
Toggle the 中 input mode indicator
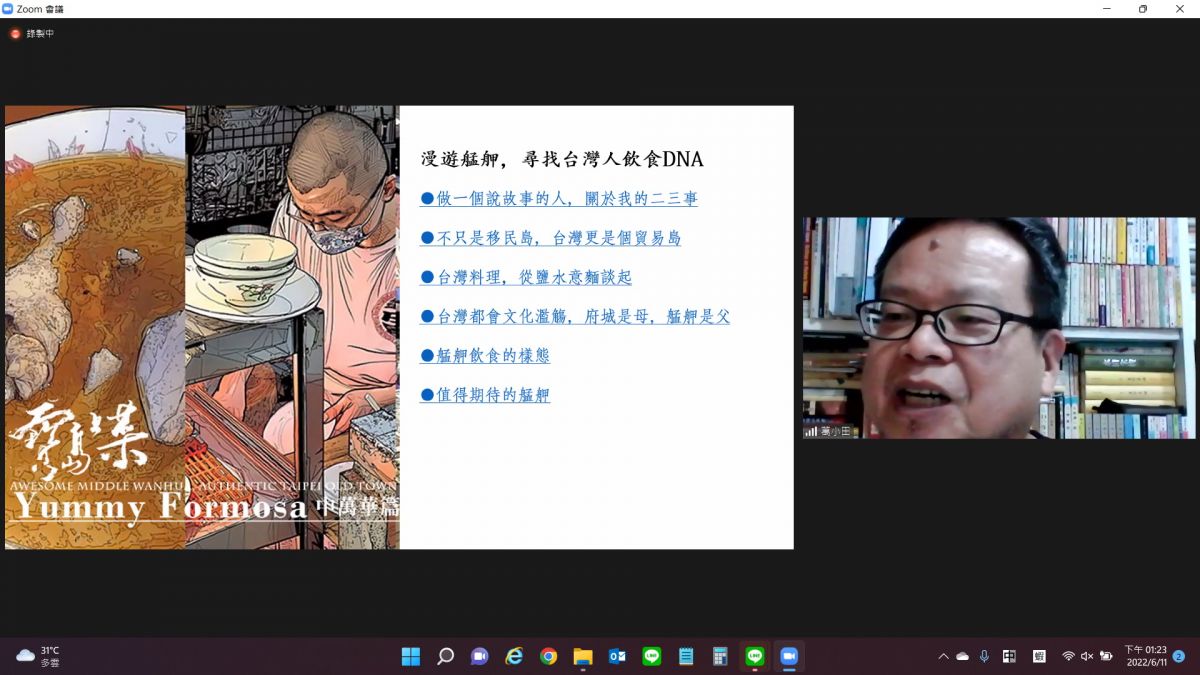pos(1009,656)
